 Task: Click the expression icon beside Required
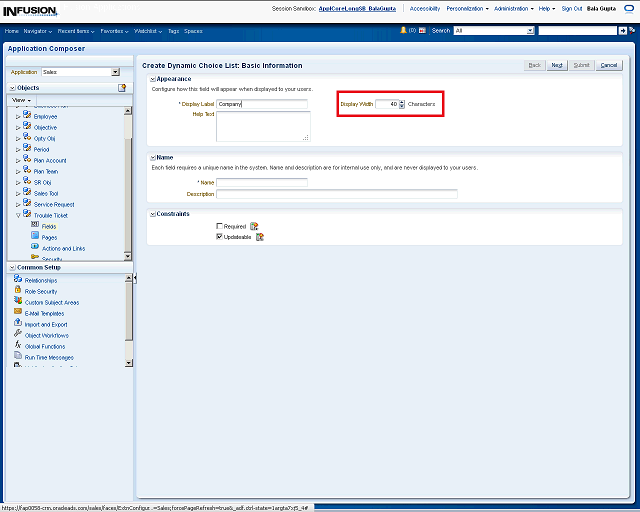[x=254, y=227]
